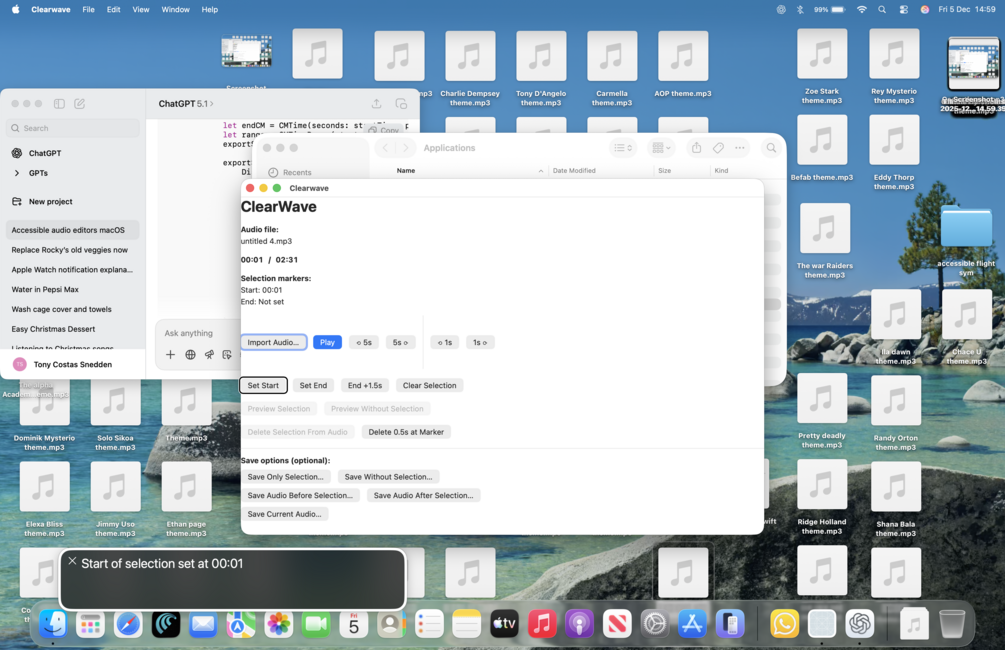The image size is (1005, 650).
Task: Click the Set Start button
Action: pyautogui.click(x=263, y=385)
